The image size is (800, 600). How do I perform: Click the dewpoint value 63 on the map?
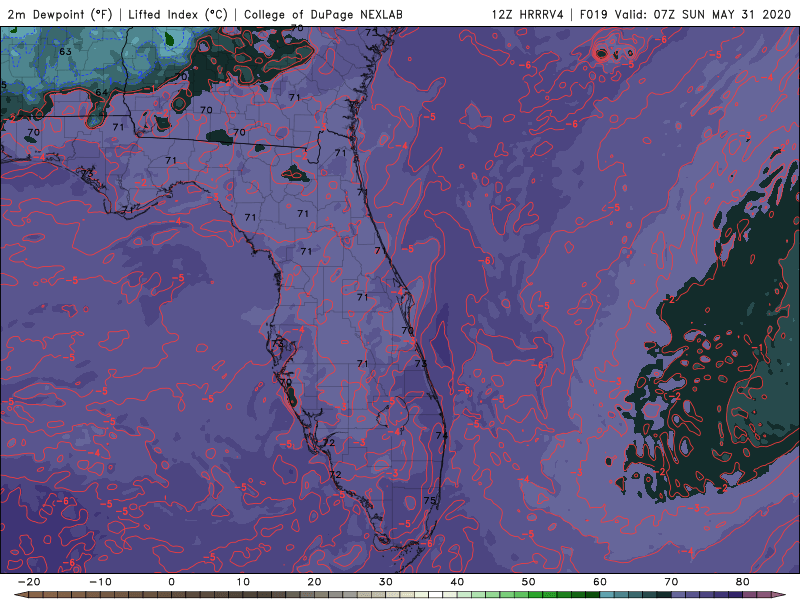coord(65,52)
